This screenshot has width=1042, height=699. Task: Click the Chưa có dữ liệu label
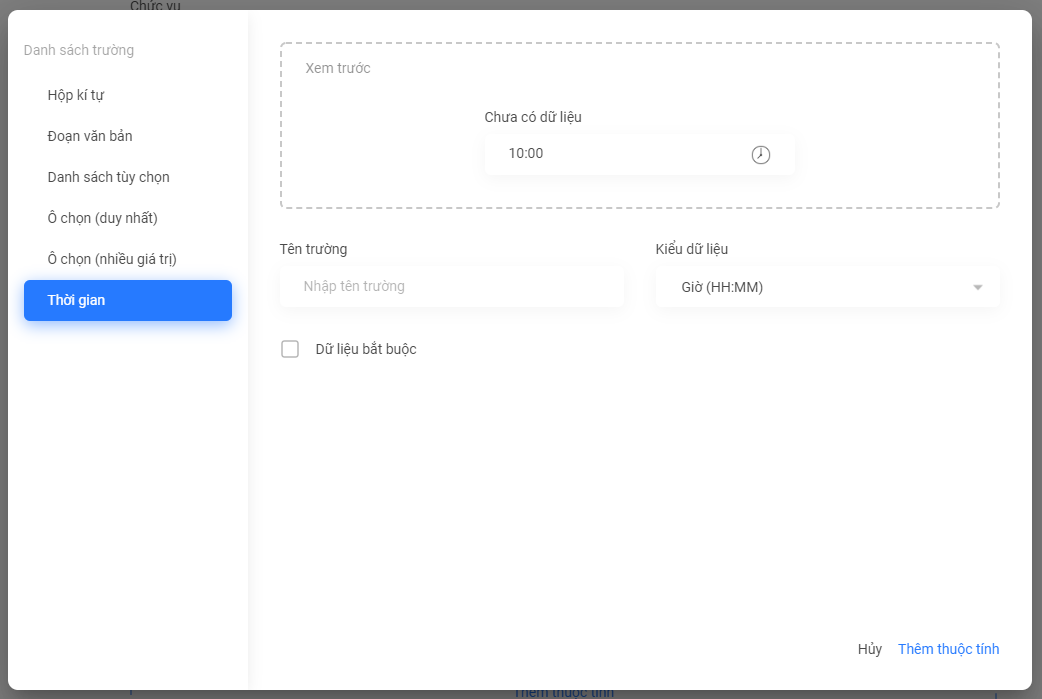pos(533,117)
